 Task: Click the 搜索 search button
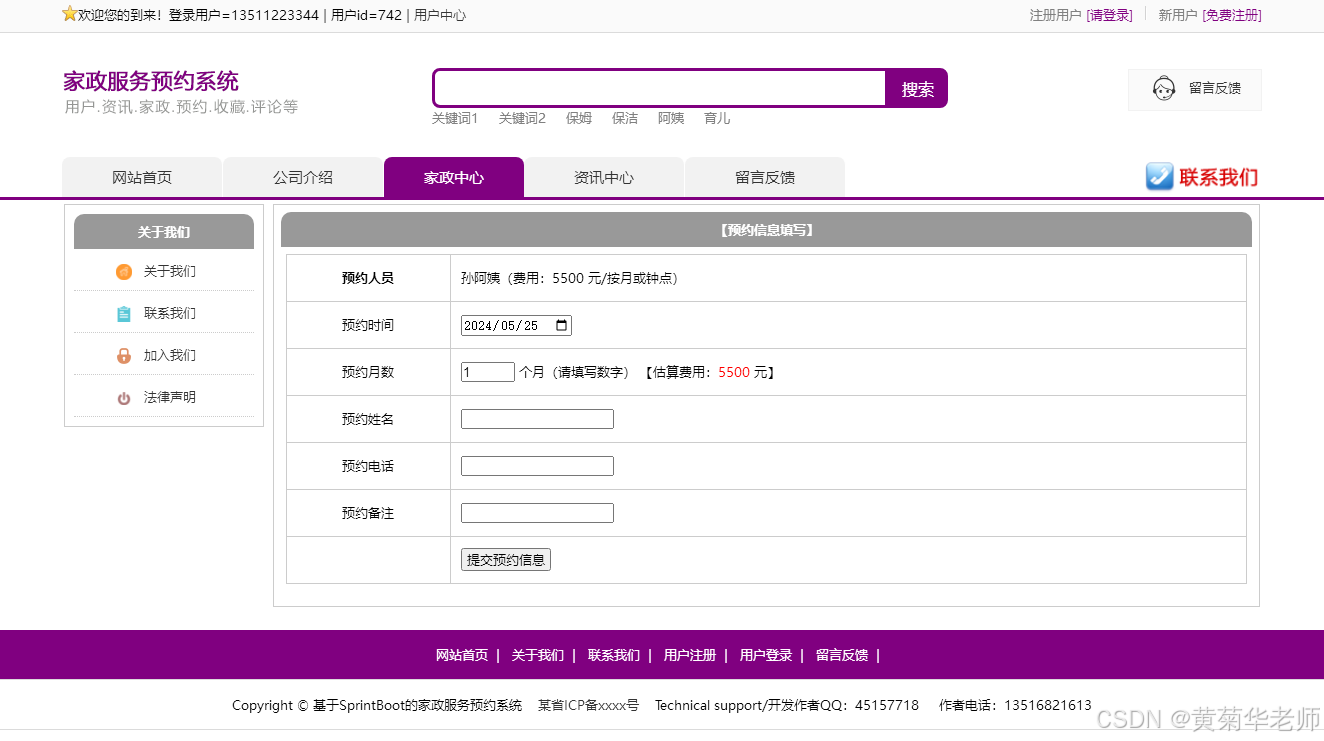[x=915, y=88]
